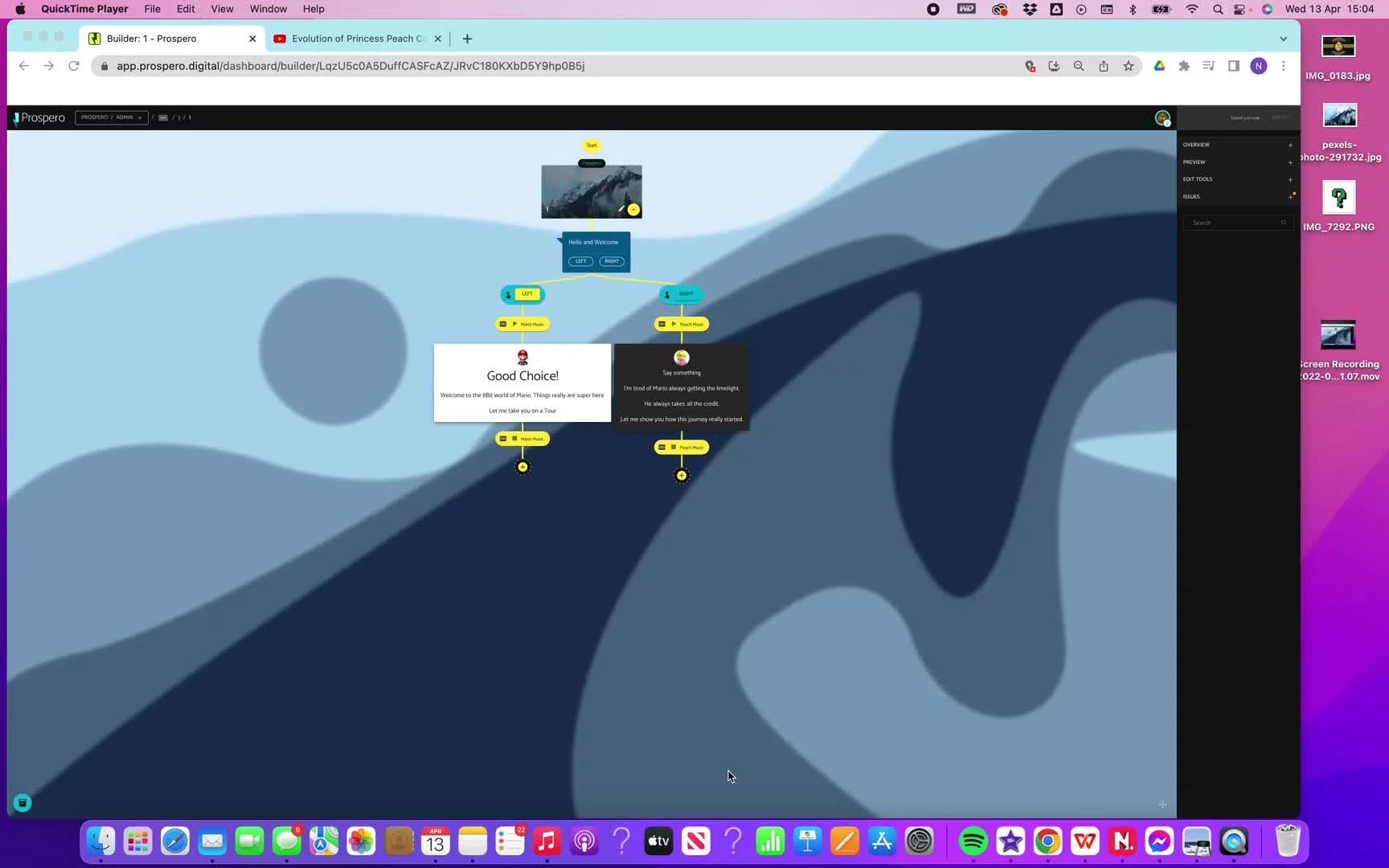Click the Chrome back arrow

coord(24,66)
